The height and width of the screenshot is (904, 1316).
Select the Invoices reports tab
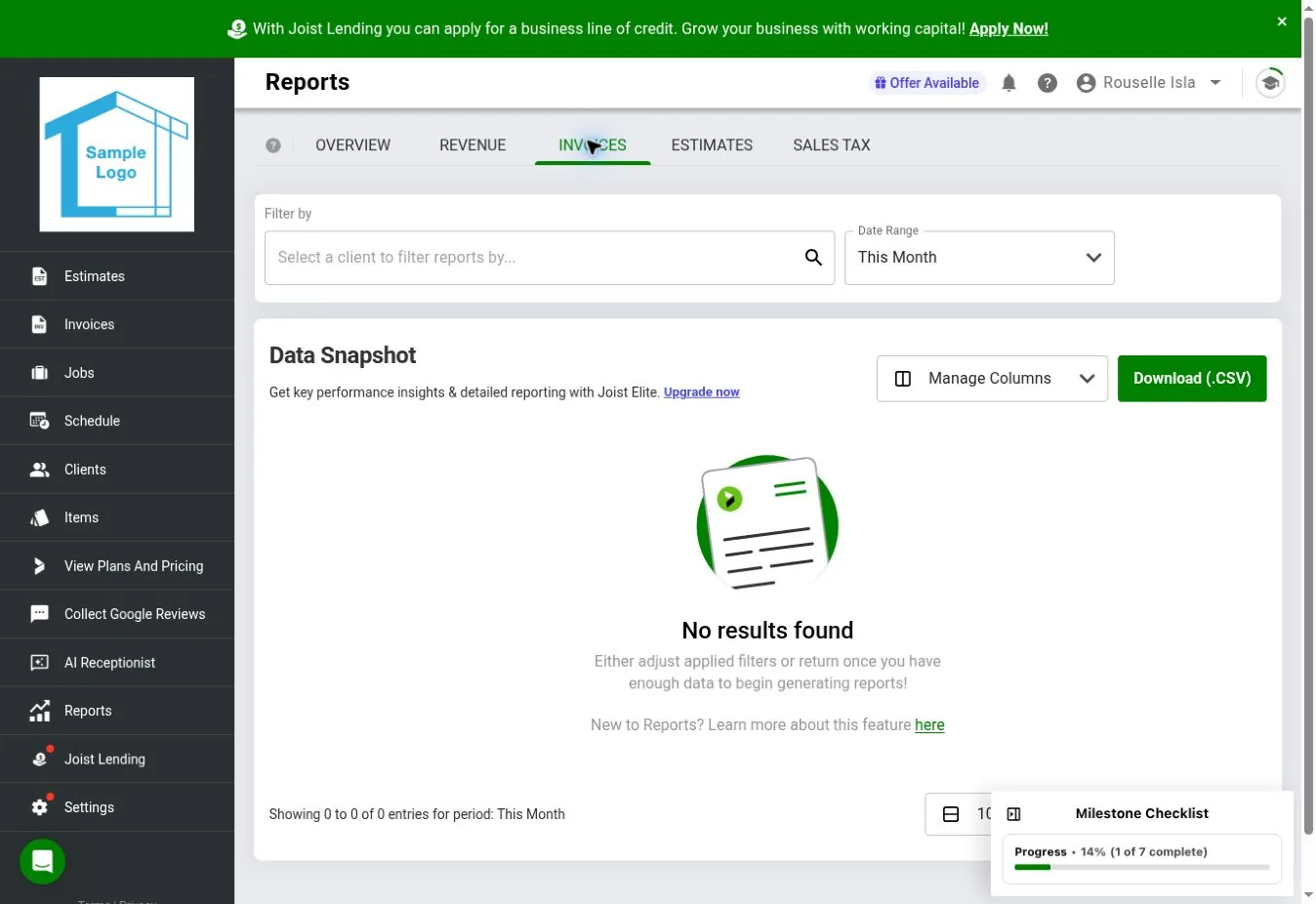(593, 145)
